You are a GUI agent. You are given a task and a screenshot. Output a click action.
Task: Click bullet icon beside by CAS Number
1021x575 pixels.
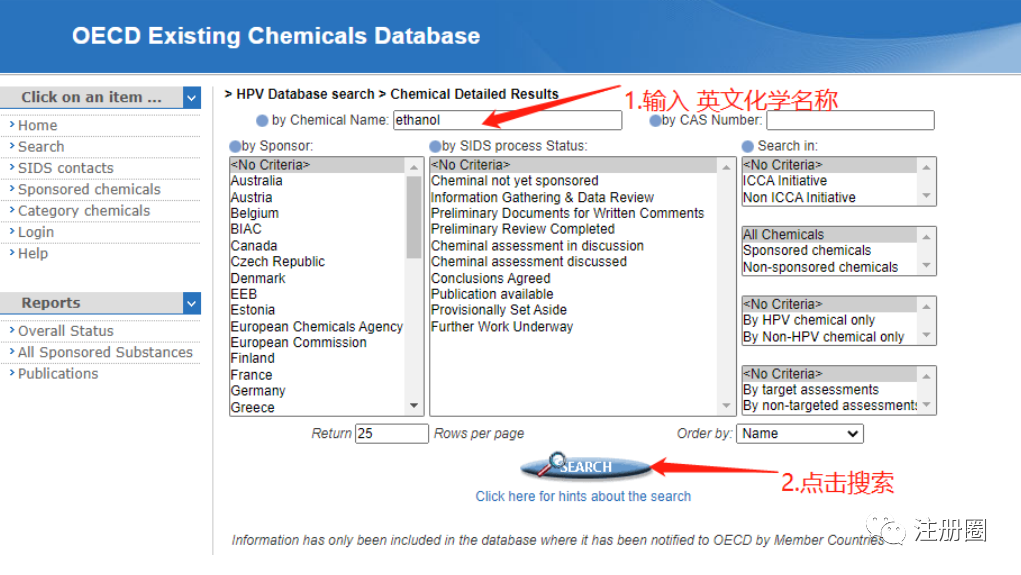(x=655, y=120)
